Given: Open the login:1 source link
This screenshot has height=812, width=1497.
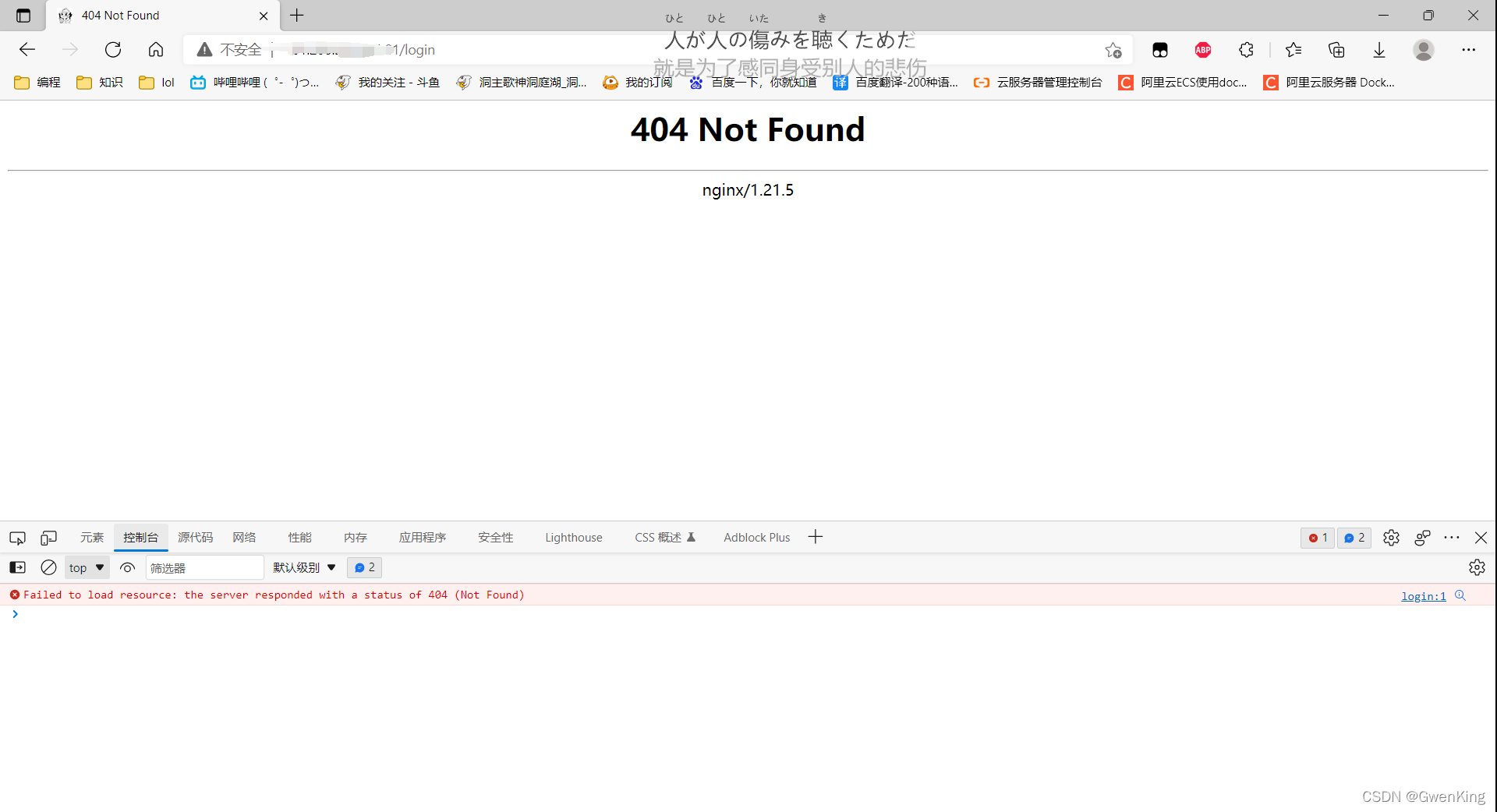Looking at the screenshot, I should [1423, 596].
